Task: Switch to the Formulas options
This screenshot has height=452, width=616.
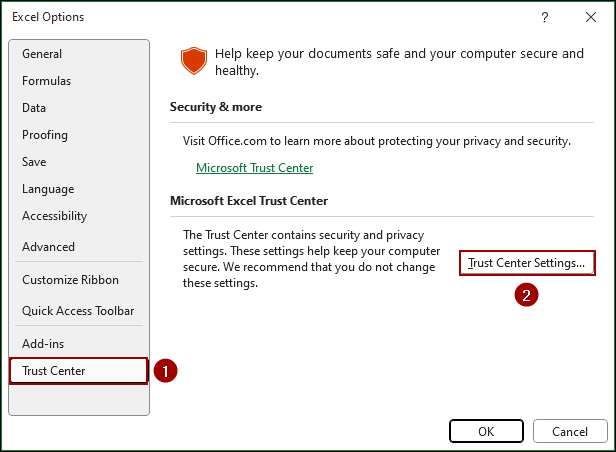Action: [x=46, y=81]
